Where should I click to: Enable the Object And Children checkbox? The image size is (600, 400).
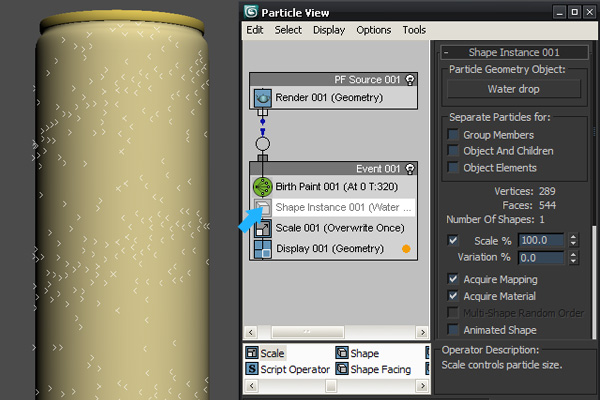454,151
